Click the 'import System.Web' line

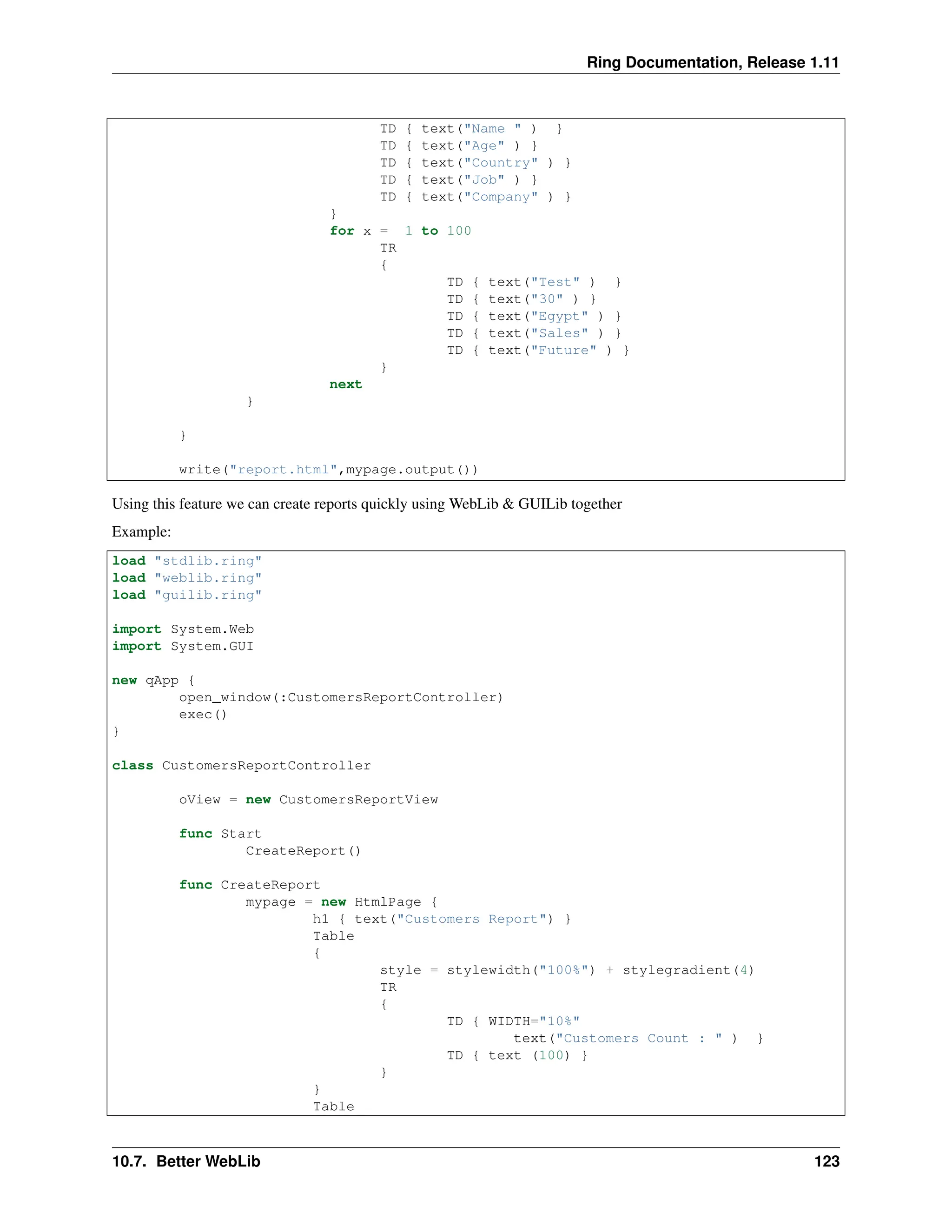(183, 629)
